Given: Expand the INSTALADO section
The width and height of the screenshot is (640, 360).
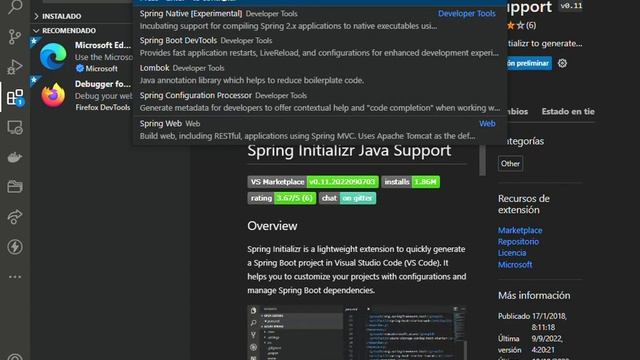Looking at the screenshot, I should tap(82, 16).
